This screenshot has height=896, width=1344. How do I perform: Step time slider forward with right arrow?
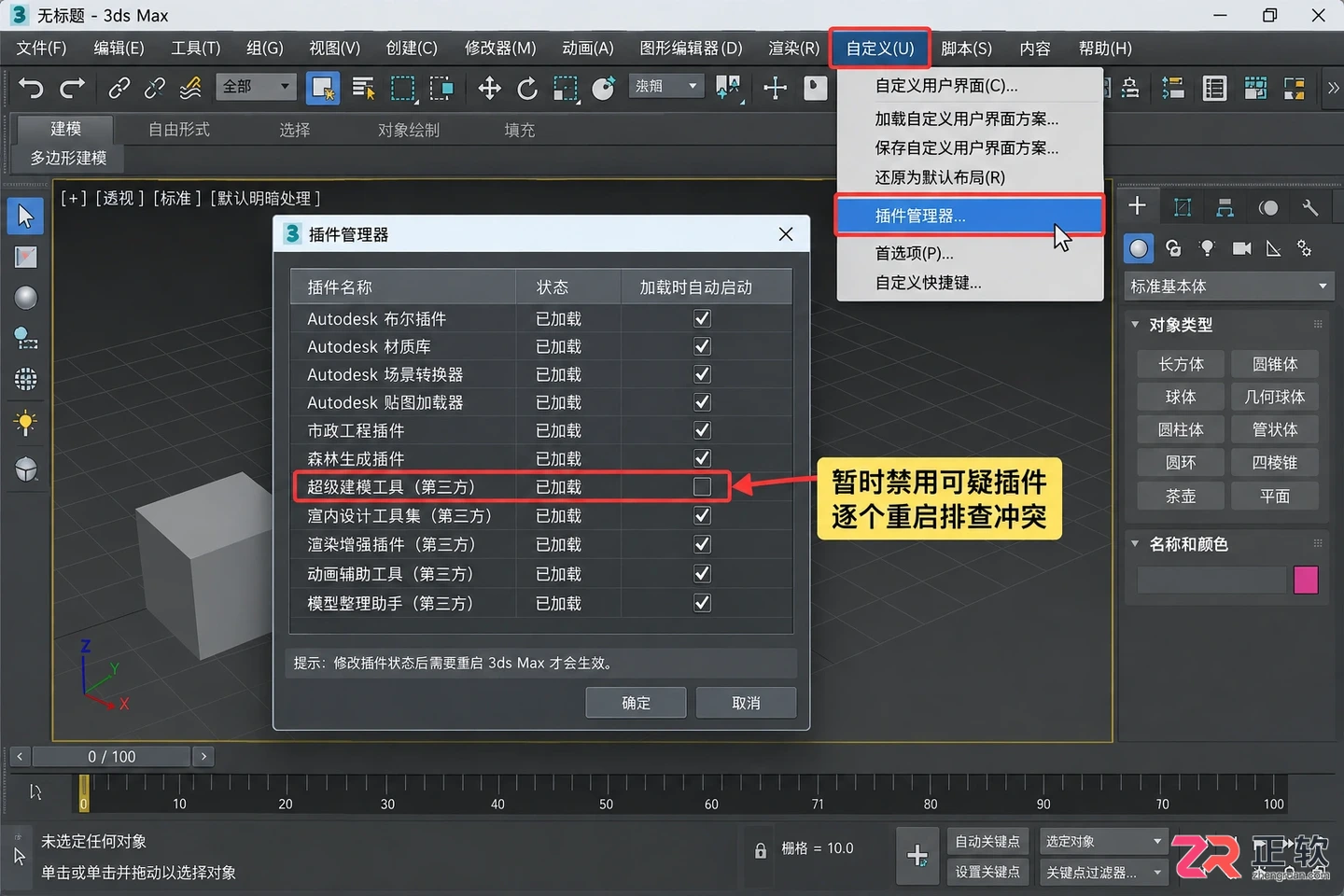(203, 757)
